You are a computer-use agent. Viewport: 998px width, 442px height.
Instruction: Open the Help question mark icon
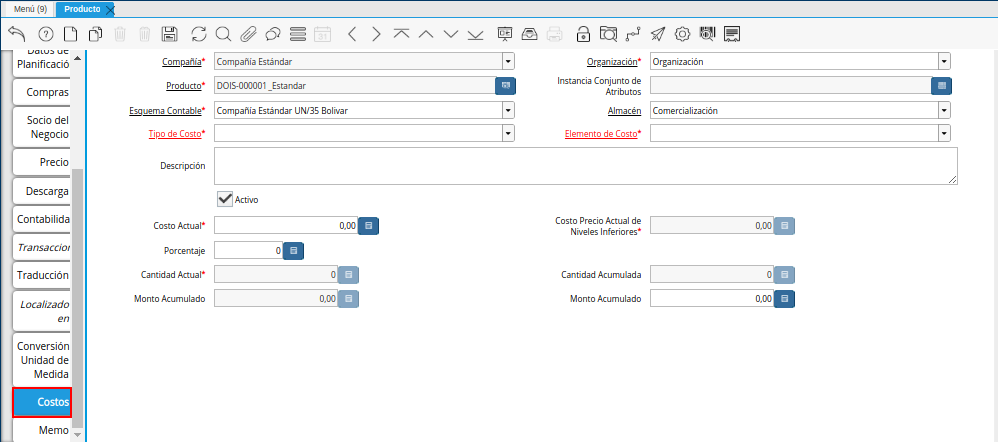[x=45, y=34]
